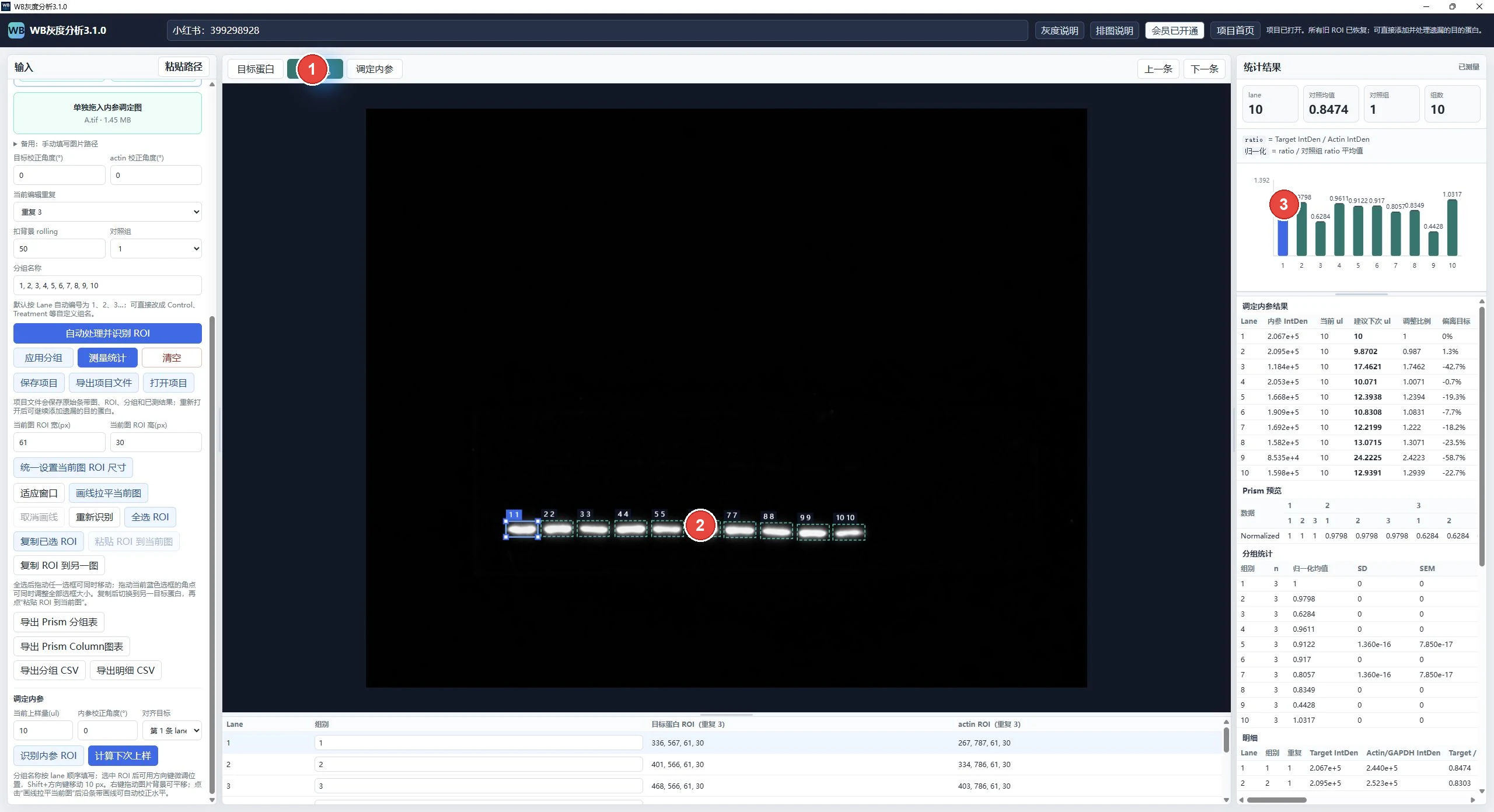Click the 应用分组 button
The image size is (1494, 812).
(x=44, y=358)
